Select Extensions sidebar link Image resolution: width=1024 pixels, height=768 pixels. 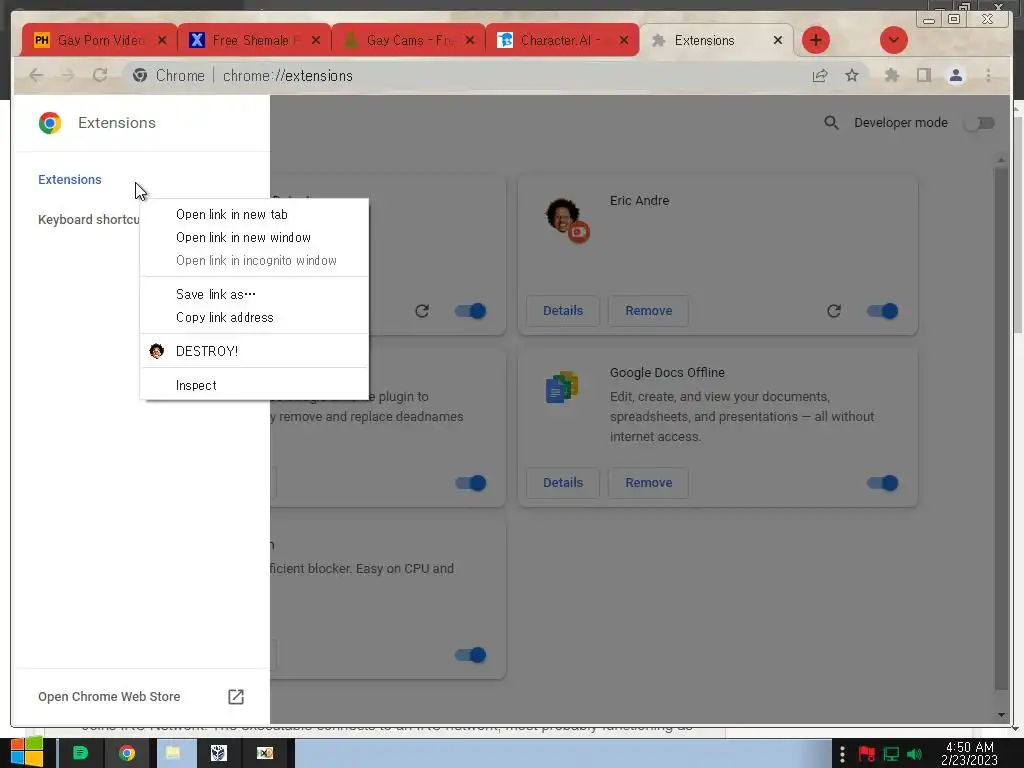pyautogui.click(x=70, y=180)
